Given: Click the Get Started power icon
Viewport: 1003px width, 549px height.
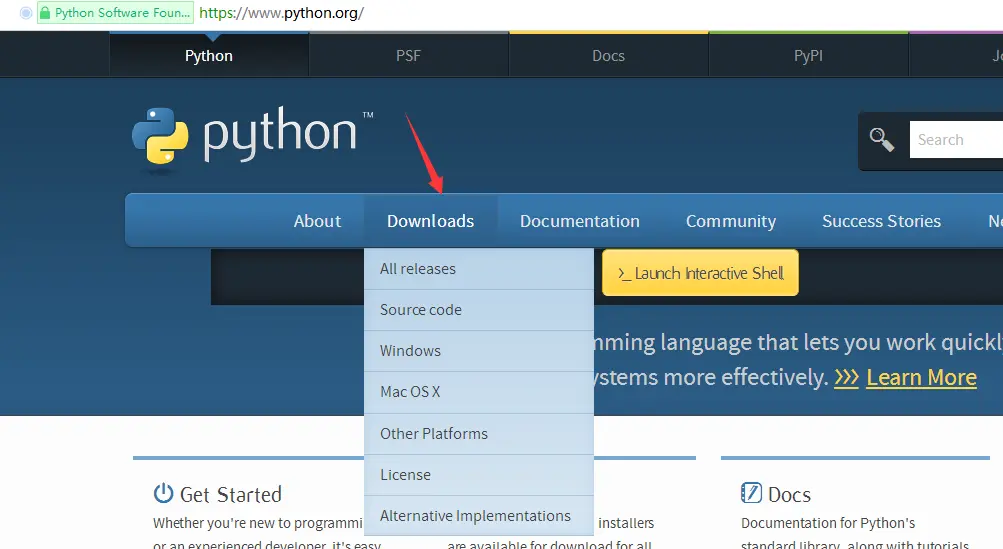Looking at the screenshot, I should tap(163, 493).
